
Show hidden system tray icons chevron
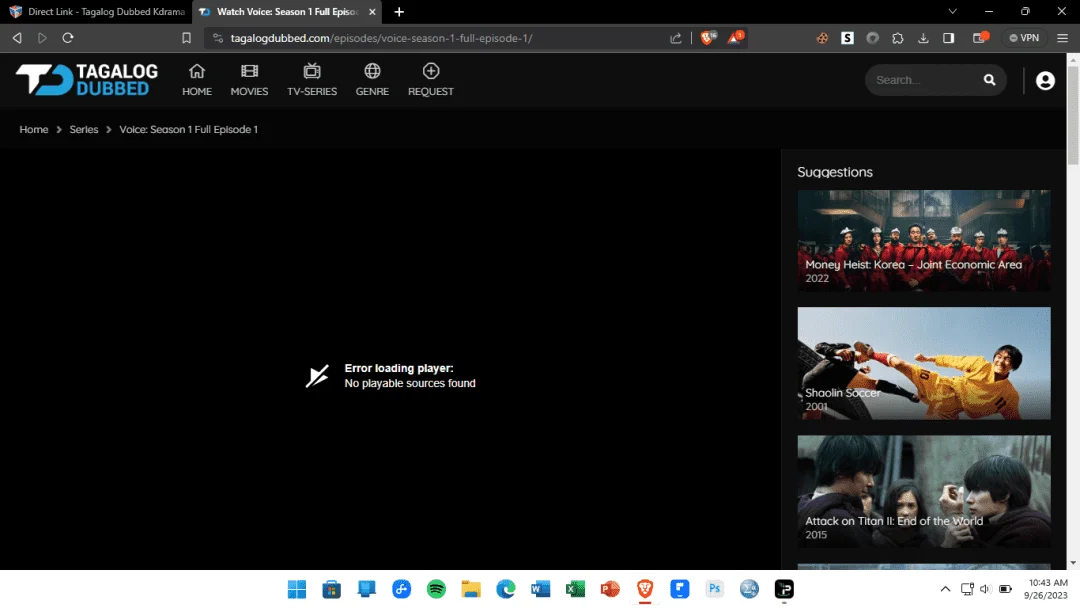(945, 589)
